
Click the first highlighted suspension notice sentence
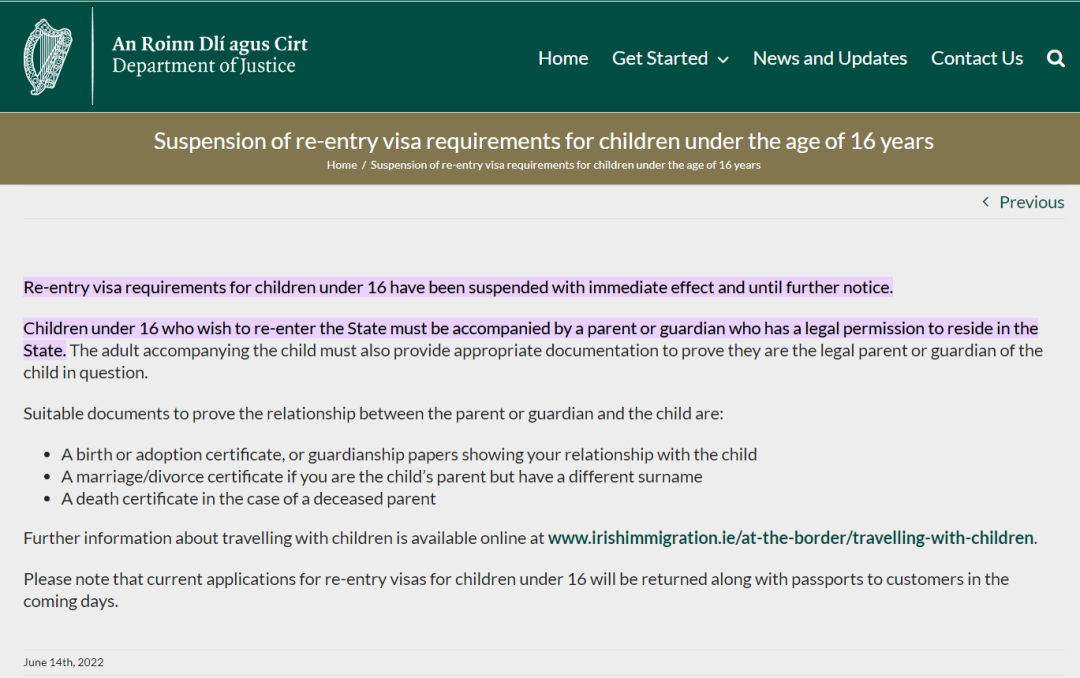[457, 287]
